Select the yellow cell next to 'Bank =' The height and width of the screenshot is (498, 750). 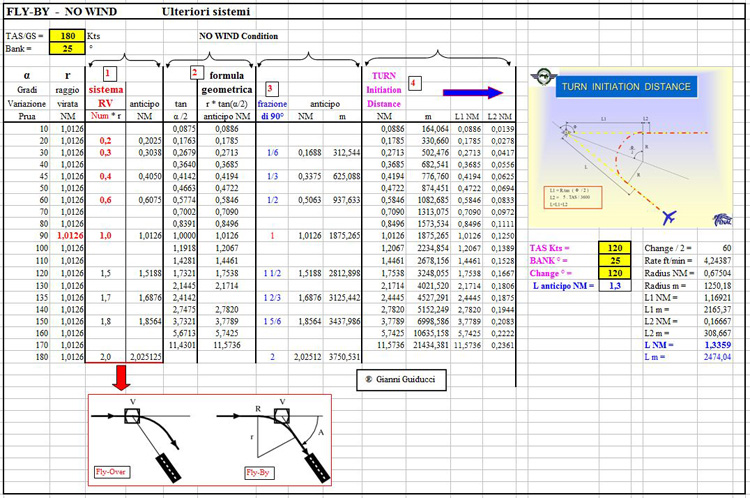pyautogui.click(x=67, y=48)
